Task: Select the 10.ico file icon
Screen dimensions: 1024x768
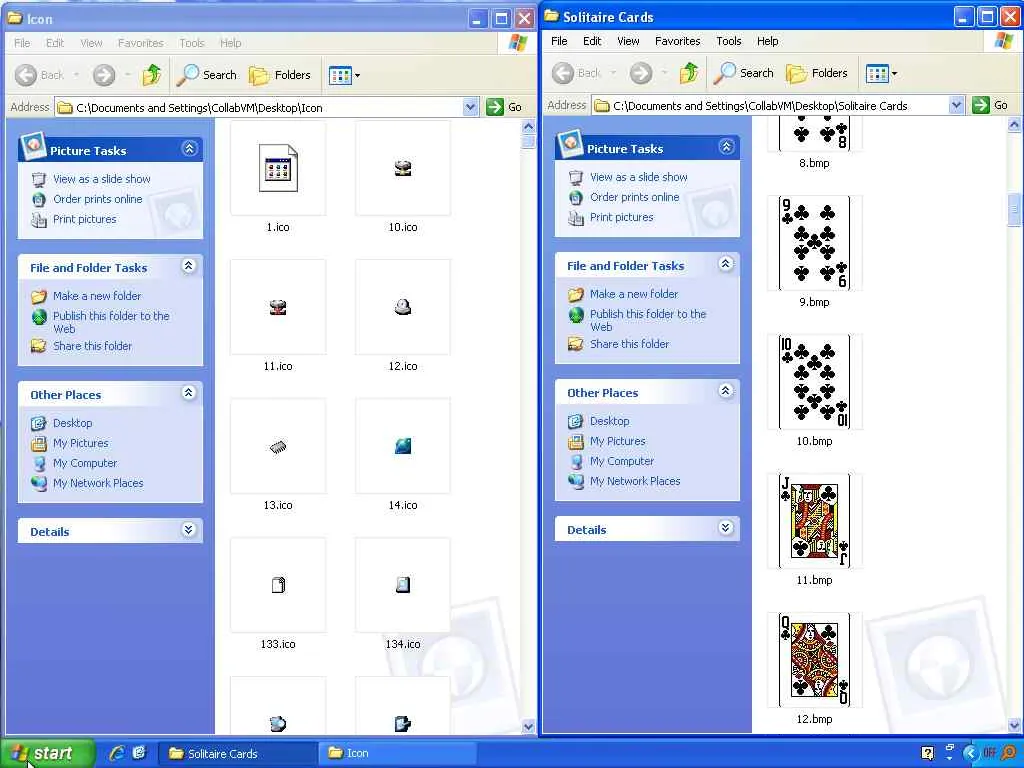Action: click(x=403, y=168)
